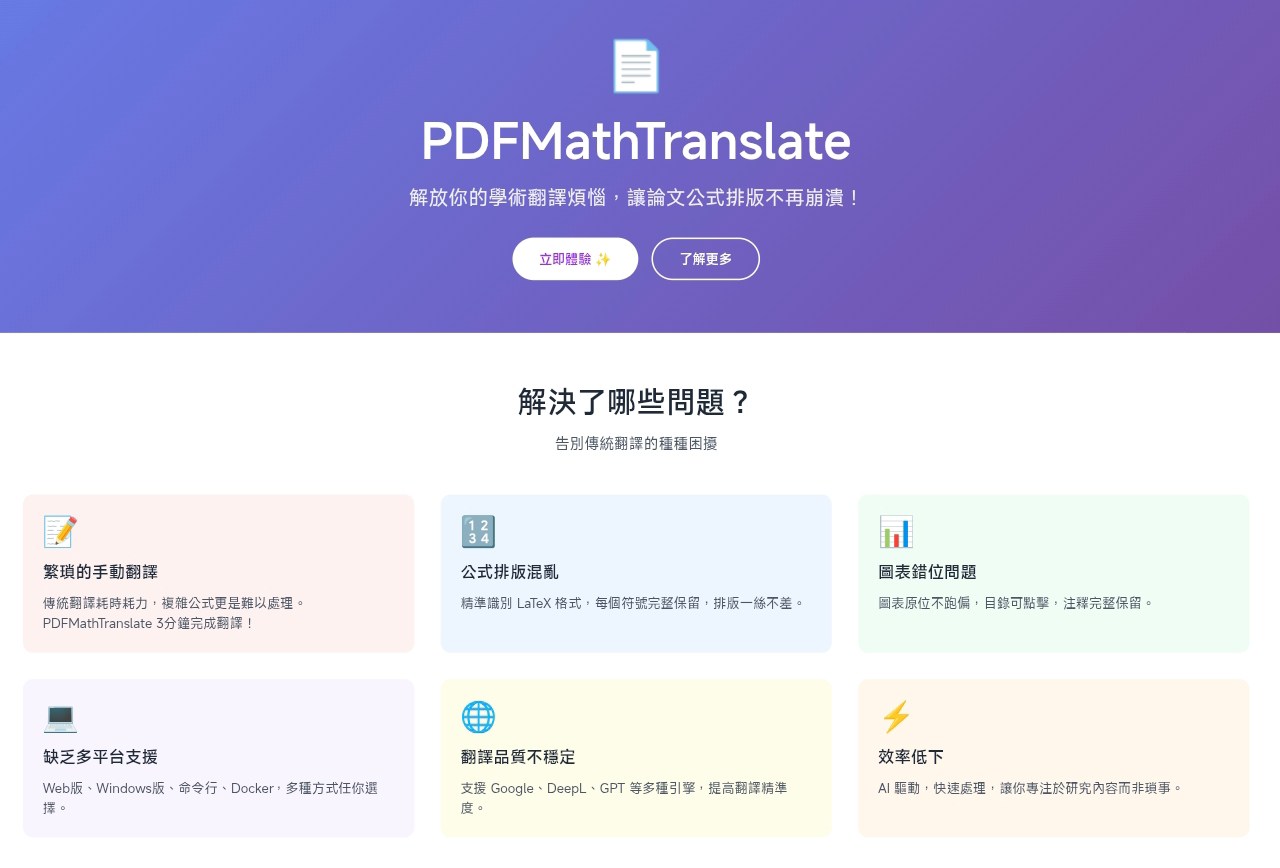Click the 圖表錯位問題 card title
Viewport: 1280px width, 868px height.
click(927, 572)
